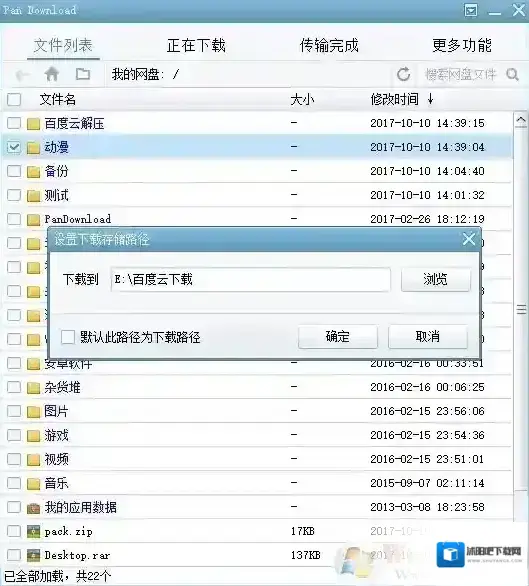Screen dimensions: 529x586
Task: Check the 音乐 row checkbox
Action: (14, 483)
